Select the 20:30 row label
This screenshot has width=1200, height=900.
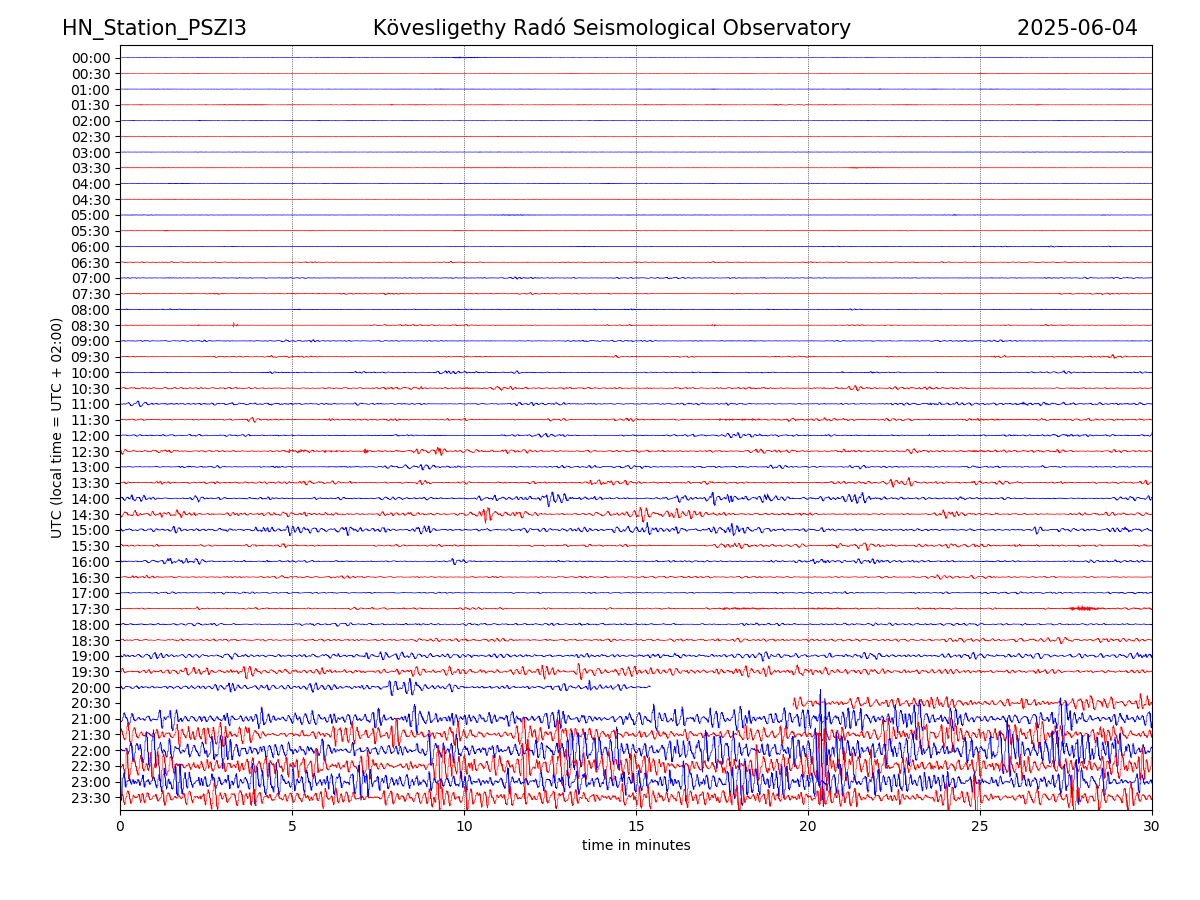click(91, 704)
